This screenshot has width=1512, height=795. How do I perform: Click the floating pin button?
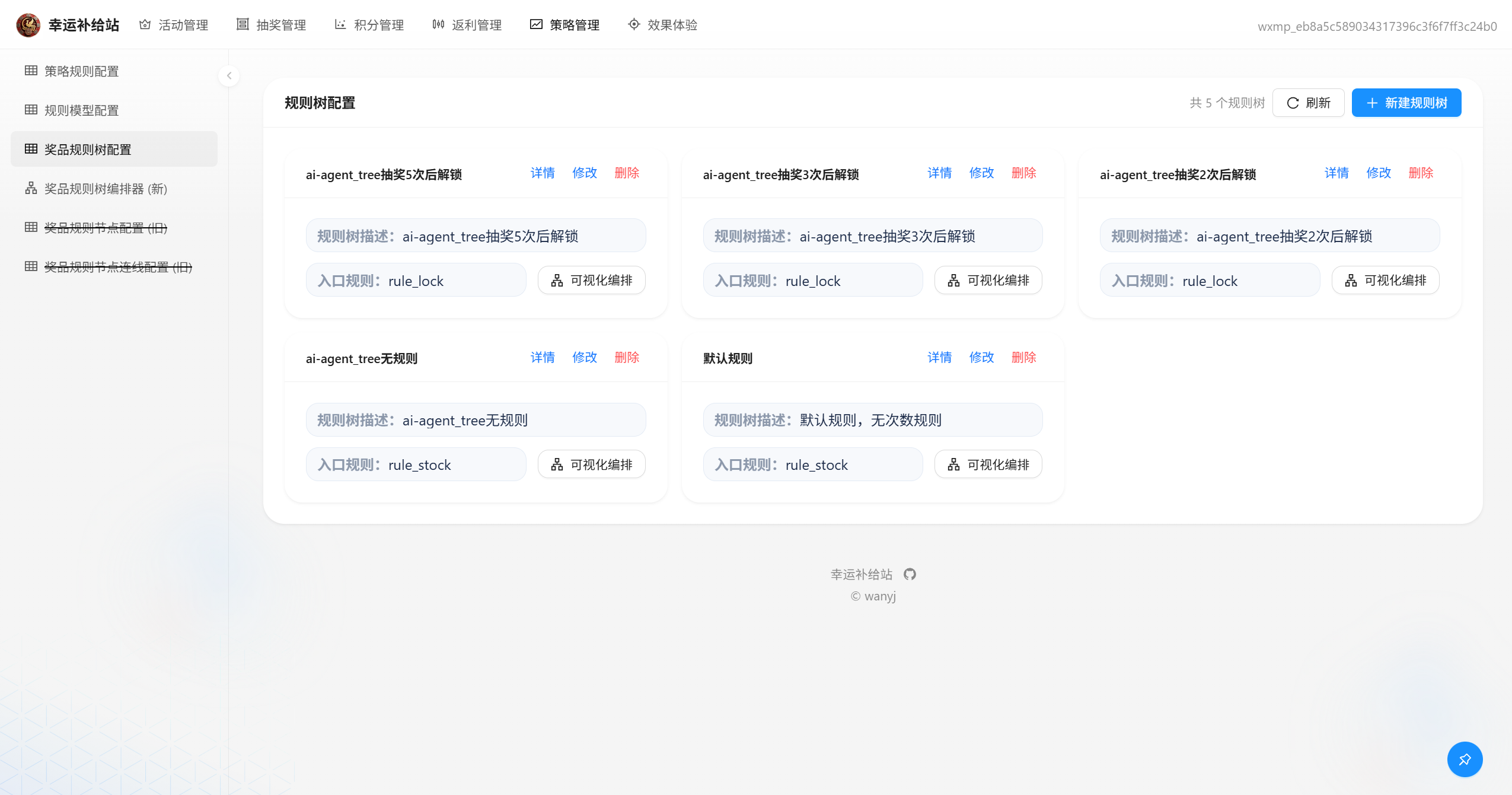pyautogui.click(x=1464, y=759)
